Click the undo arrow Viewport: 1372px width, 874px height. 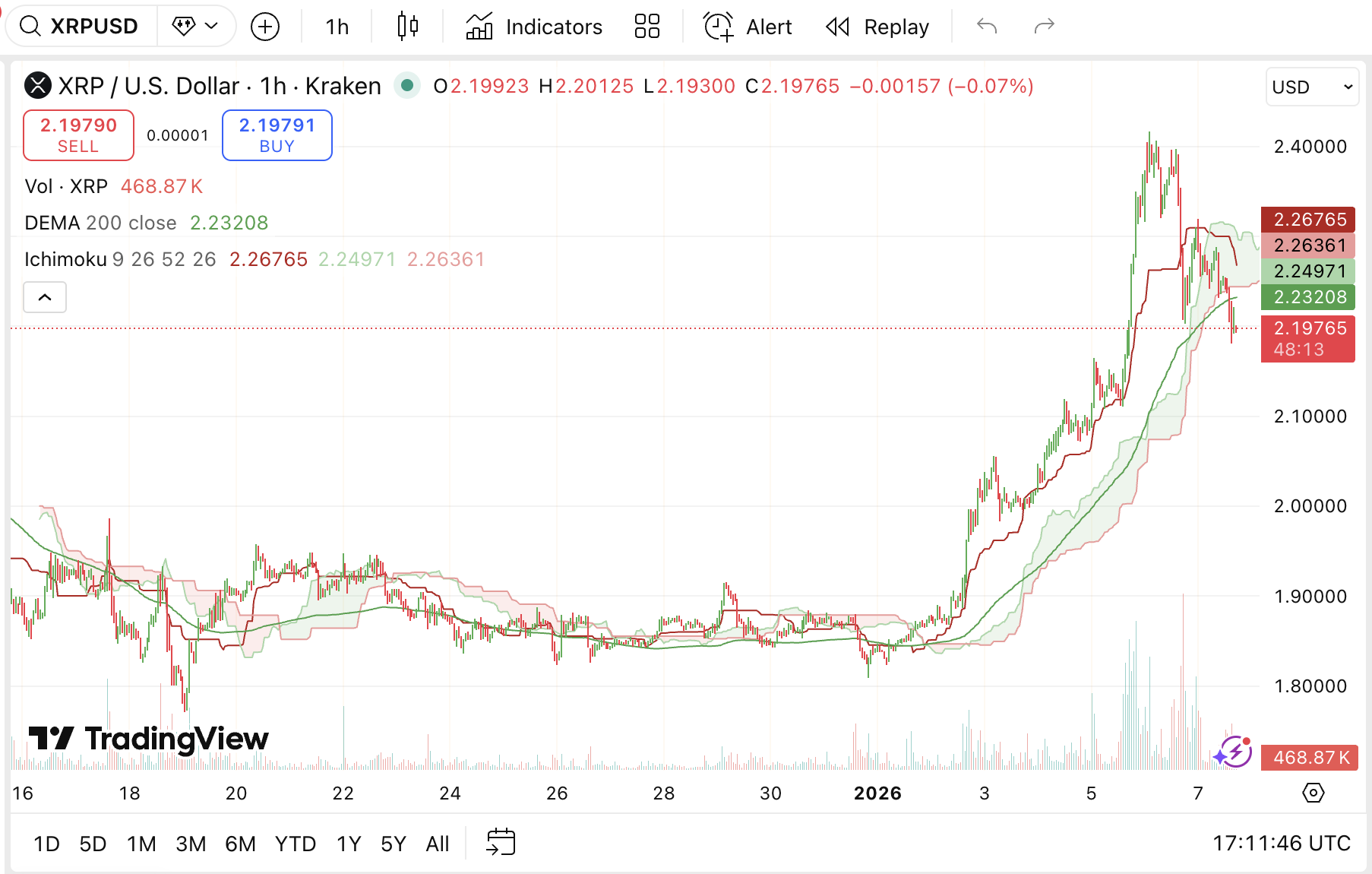click(987, 27)
